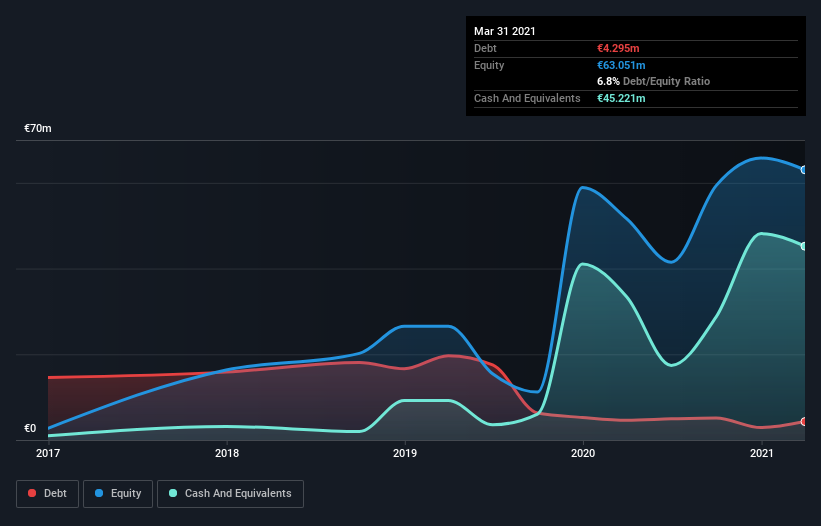Click the 2019 x-axis label
Image resolution: width=821 pixels, height=526 pixels.
[x=405, y=453]
